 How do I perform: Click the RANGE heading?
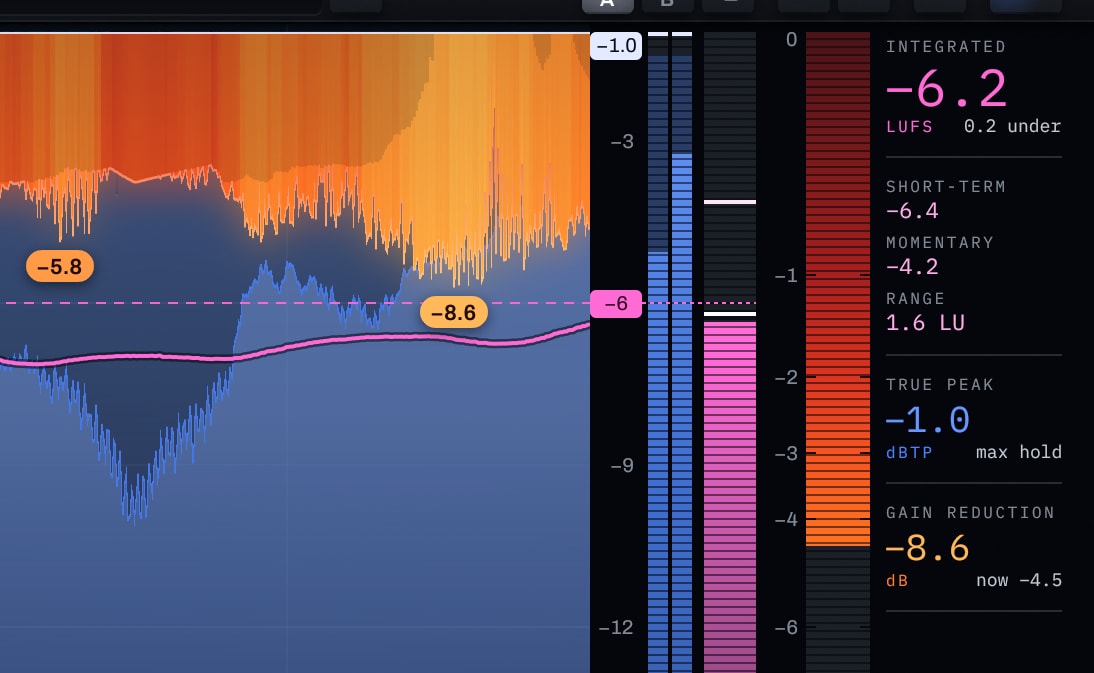[915, 298]
